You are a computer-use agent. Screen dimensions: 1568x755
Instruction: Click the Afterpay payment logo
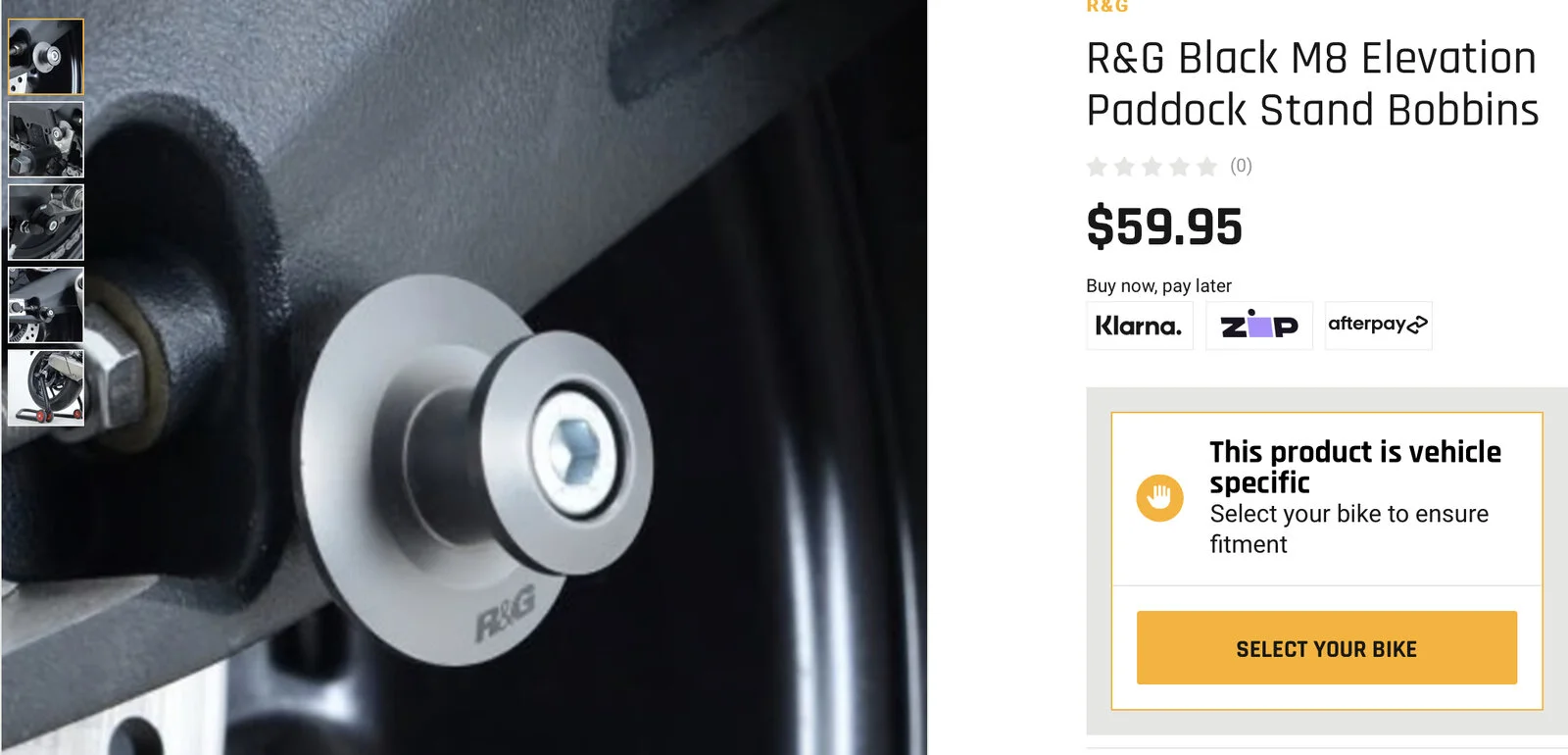[1378, 326]
